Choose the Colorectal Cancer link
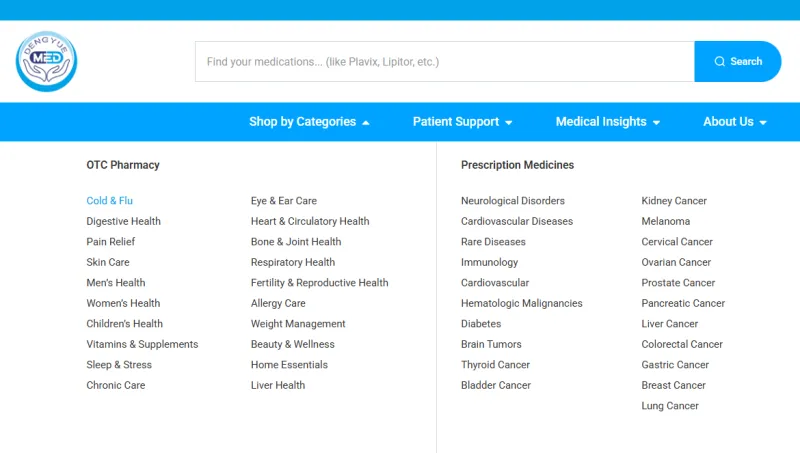This screenshot has height=453, width=800. coord(682,344)
